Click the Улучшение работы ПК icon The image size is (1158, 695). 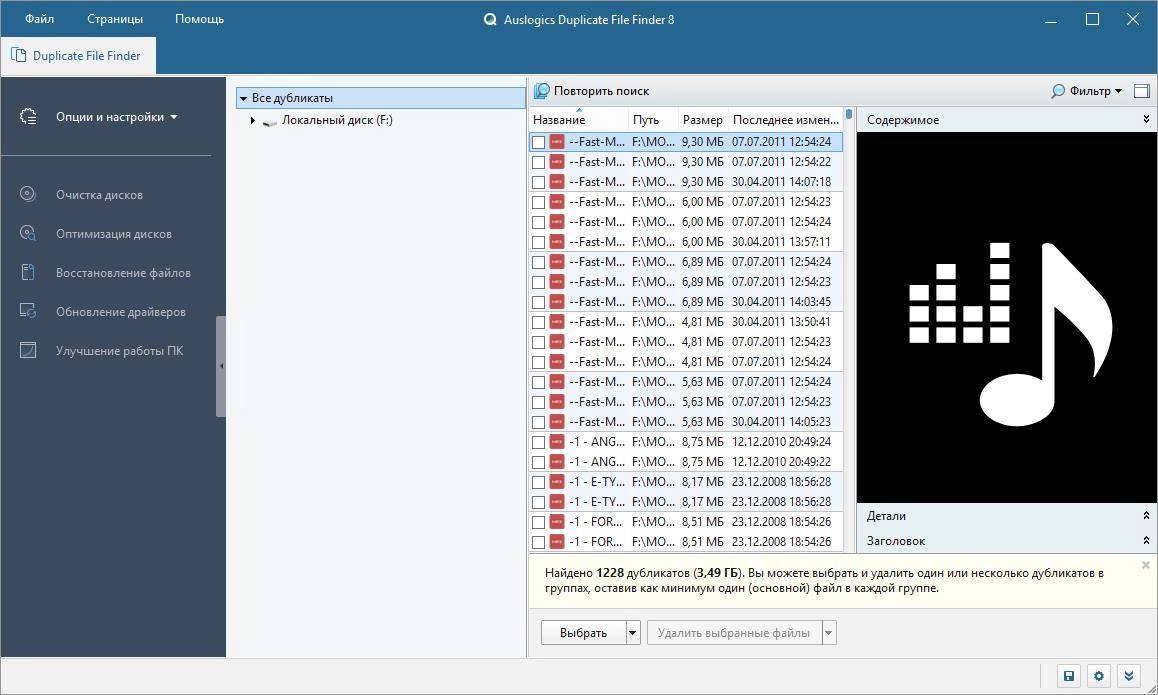27,351
